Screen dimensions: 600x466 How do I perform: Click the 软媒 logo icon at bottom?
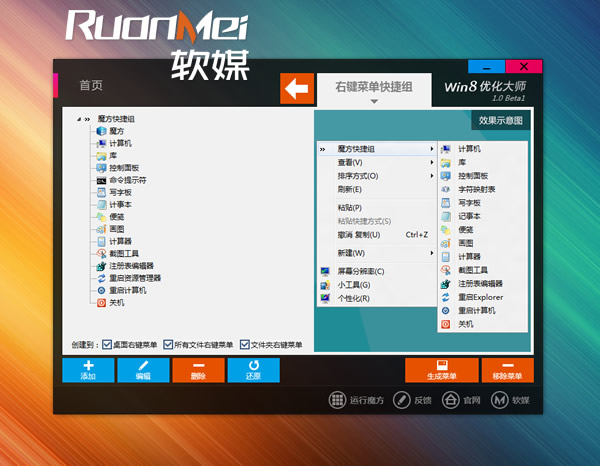(x=497, y=401)
